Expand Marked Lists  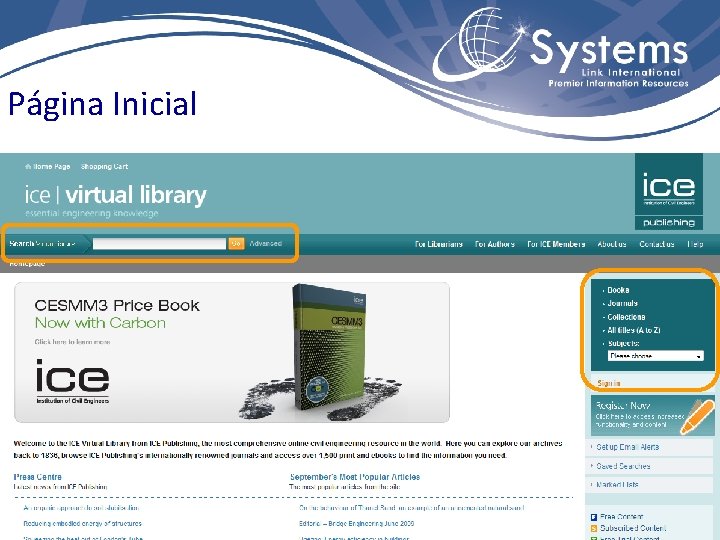coord(617,484)
